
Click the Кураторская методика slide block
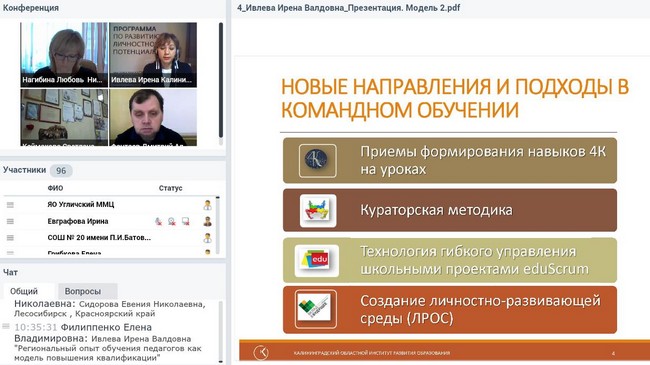pyautogui.click(x=450, y=210)
